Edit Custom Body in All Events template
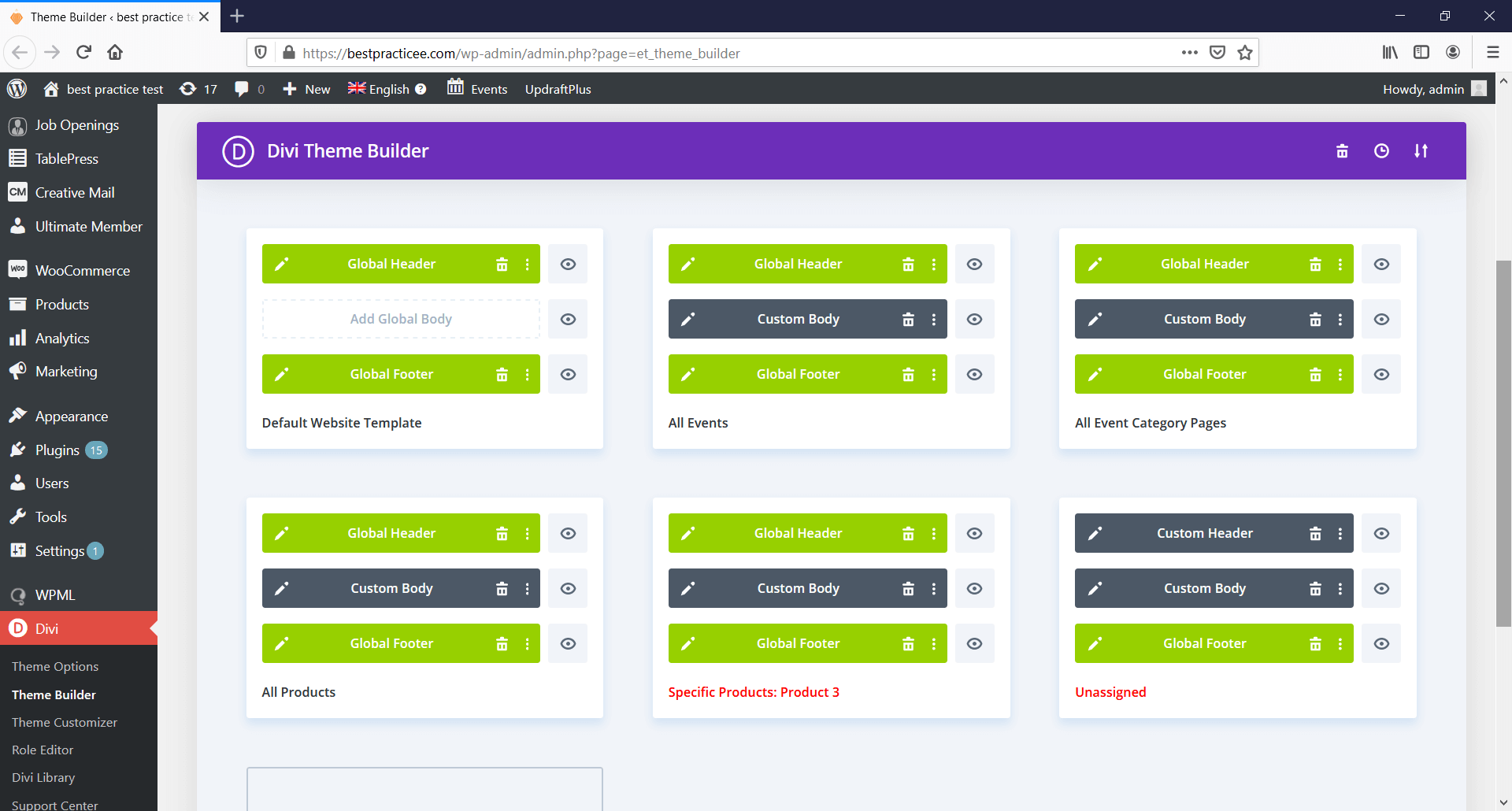This screenshot has height=811, width=1512. pyautogui.click(x=687, y=320)
